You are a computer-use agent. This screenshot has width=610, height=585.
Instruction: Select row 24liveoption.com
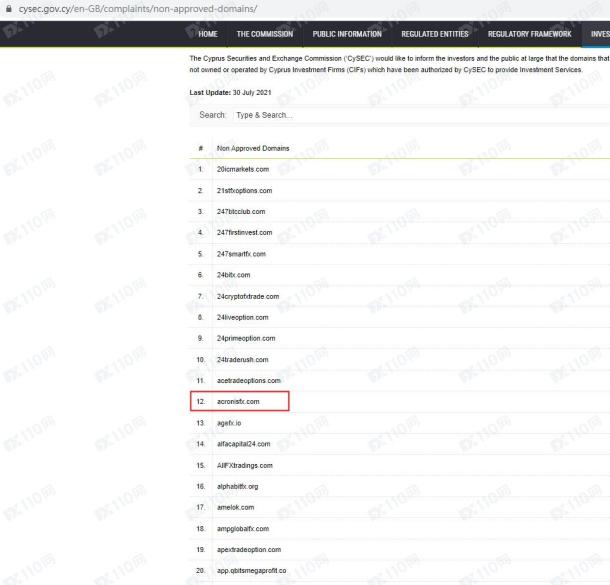coord(400,317)
